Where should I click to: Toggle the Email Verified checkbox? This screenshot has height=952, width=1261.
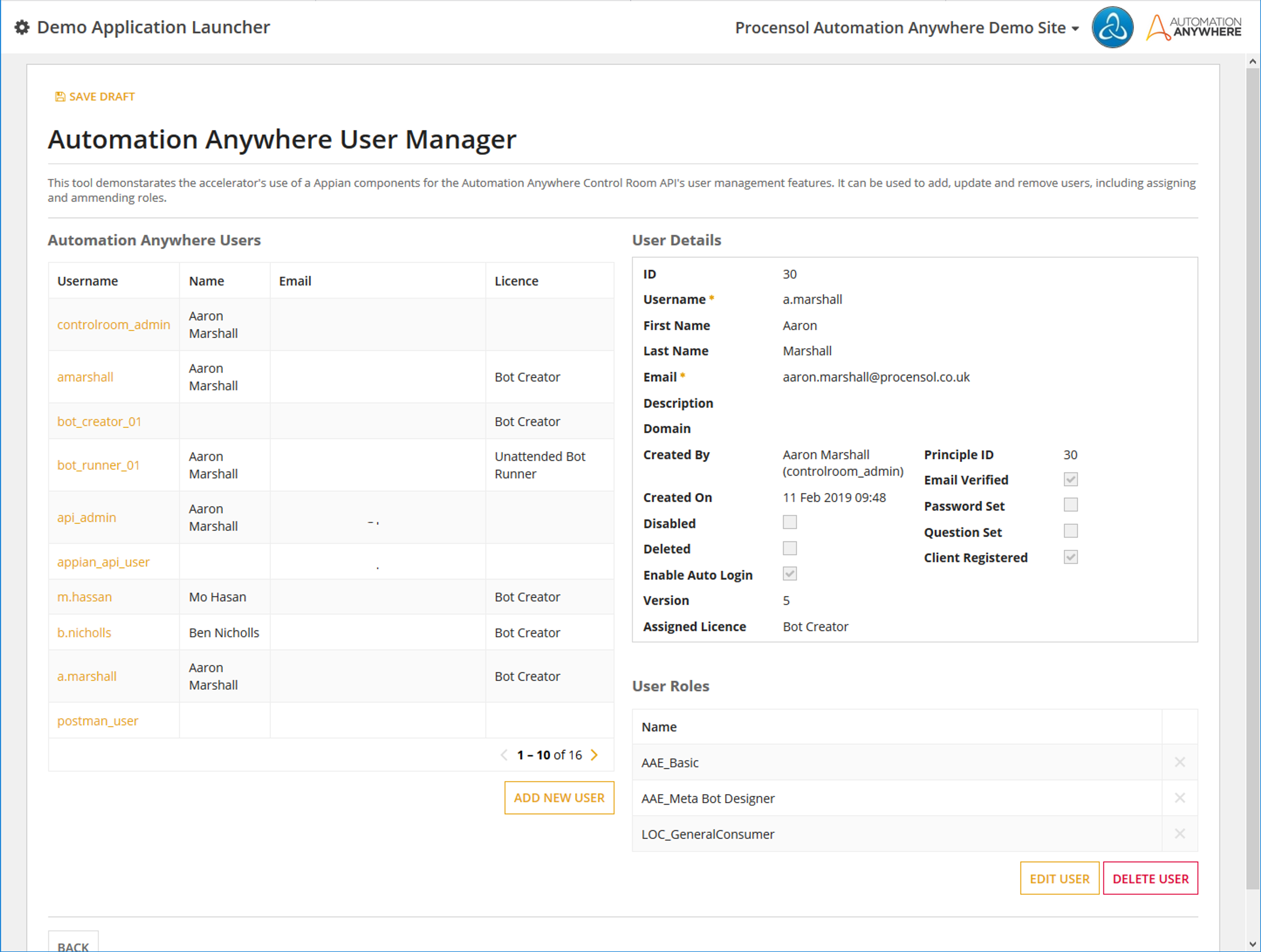1071,479
